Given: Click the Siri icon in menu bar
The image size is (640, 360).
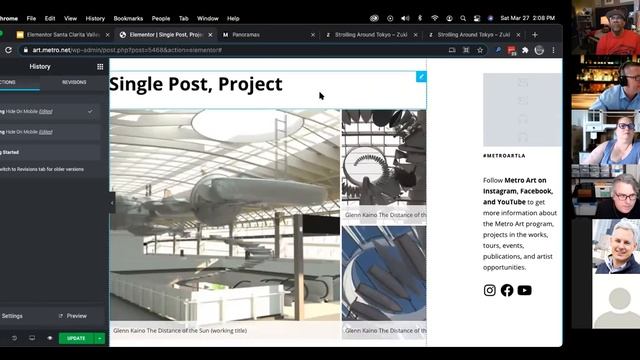Looking at the screenshot, I should (491, 18).
